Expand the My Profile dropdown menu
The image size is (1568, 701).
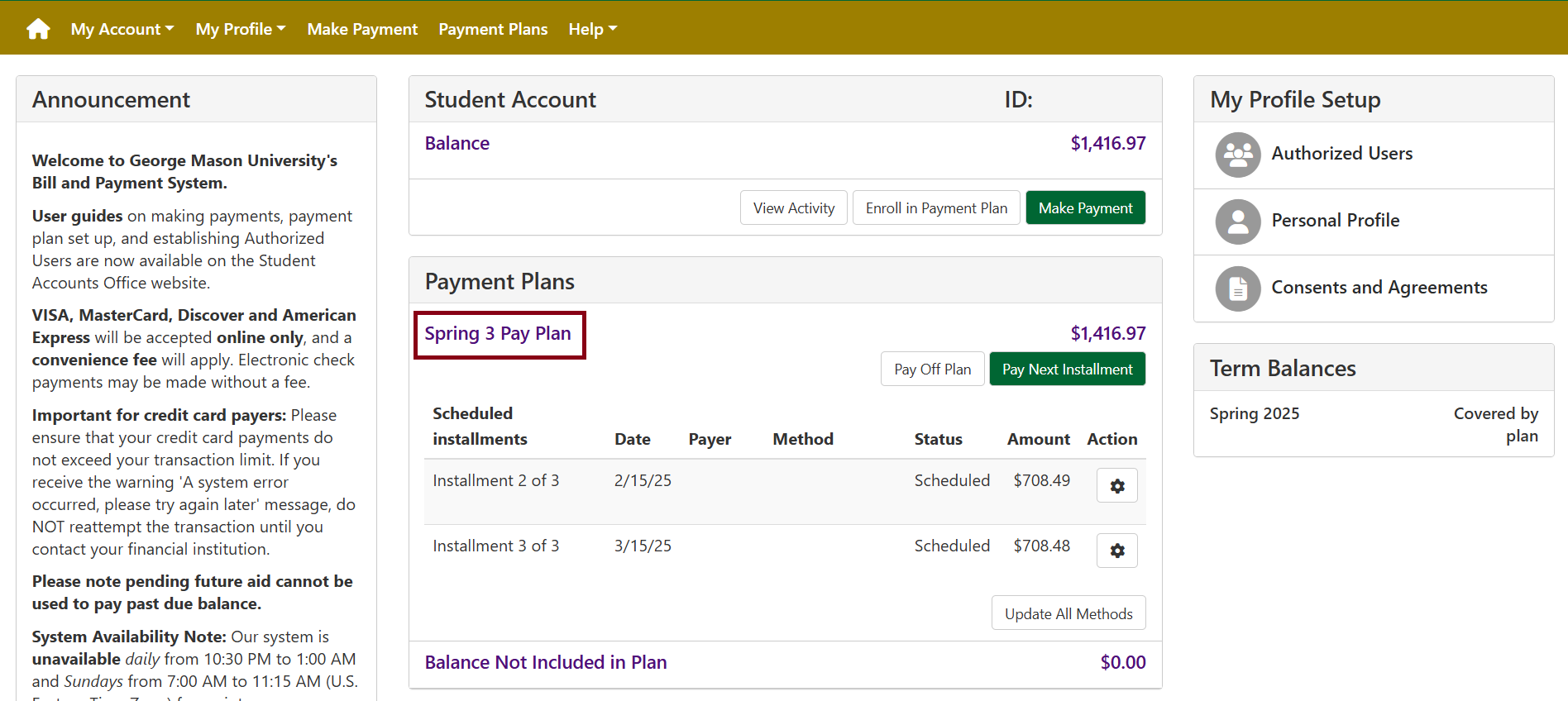240,29
